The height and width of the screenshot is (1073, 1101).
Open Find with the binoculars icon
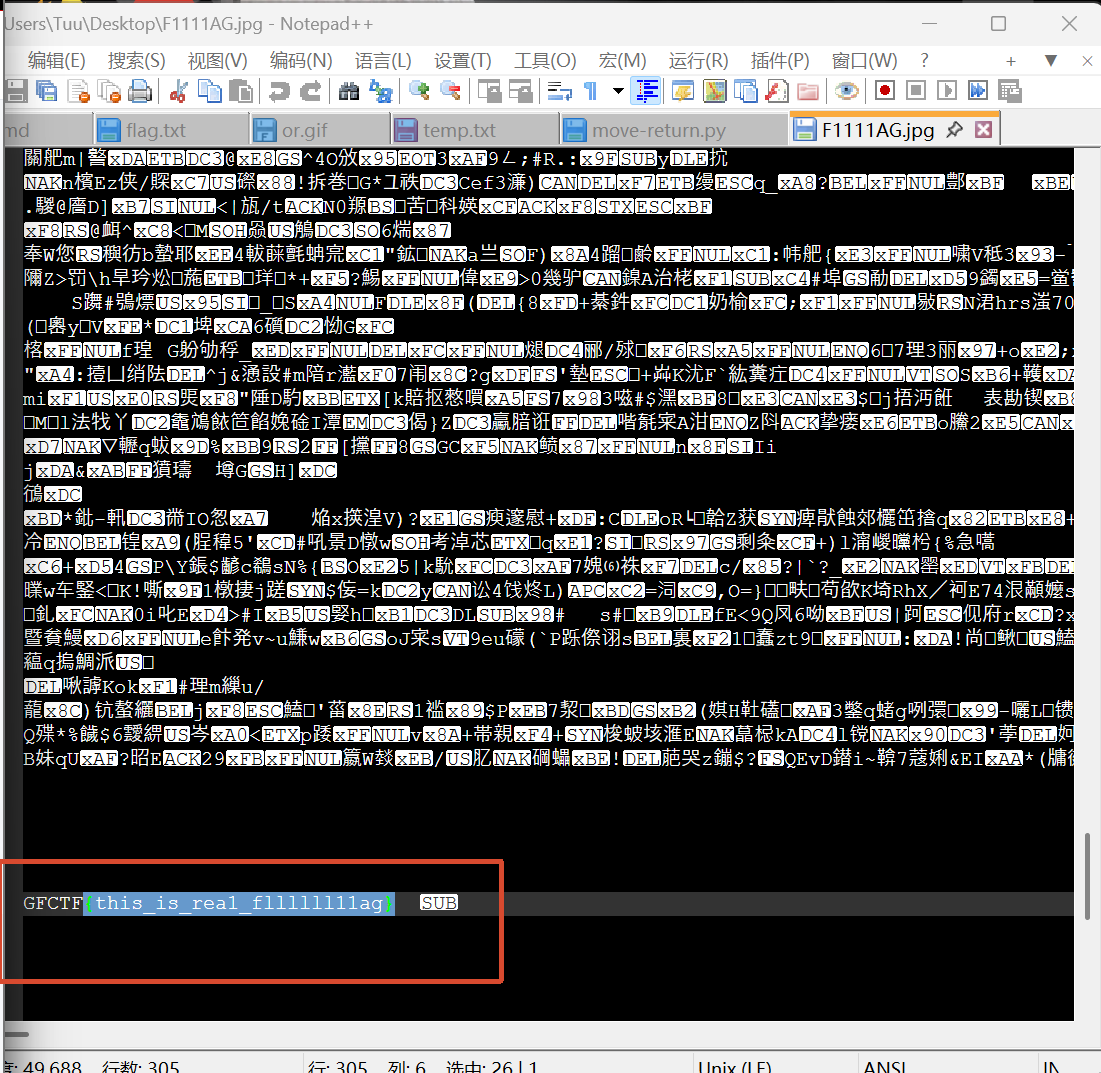click(349, 91)
